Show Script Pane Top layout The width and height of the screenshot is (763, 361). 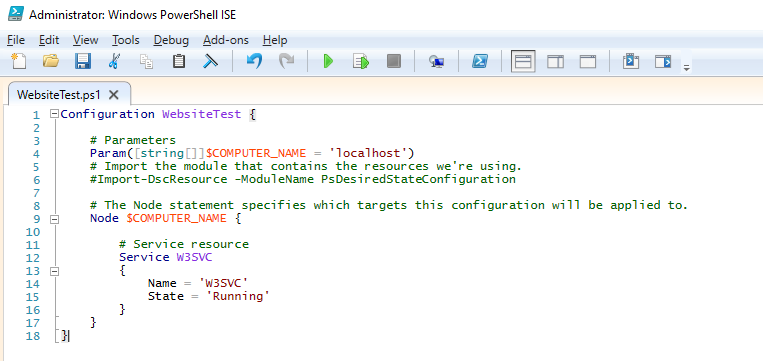[x=523, y=61]
